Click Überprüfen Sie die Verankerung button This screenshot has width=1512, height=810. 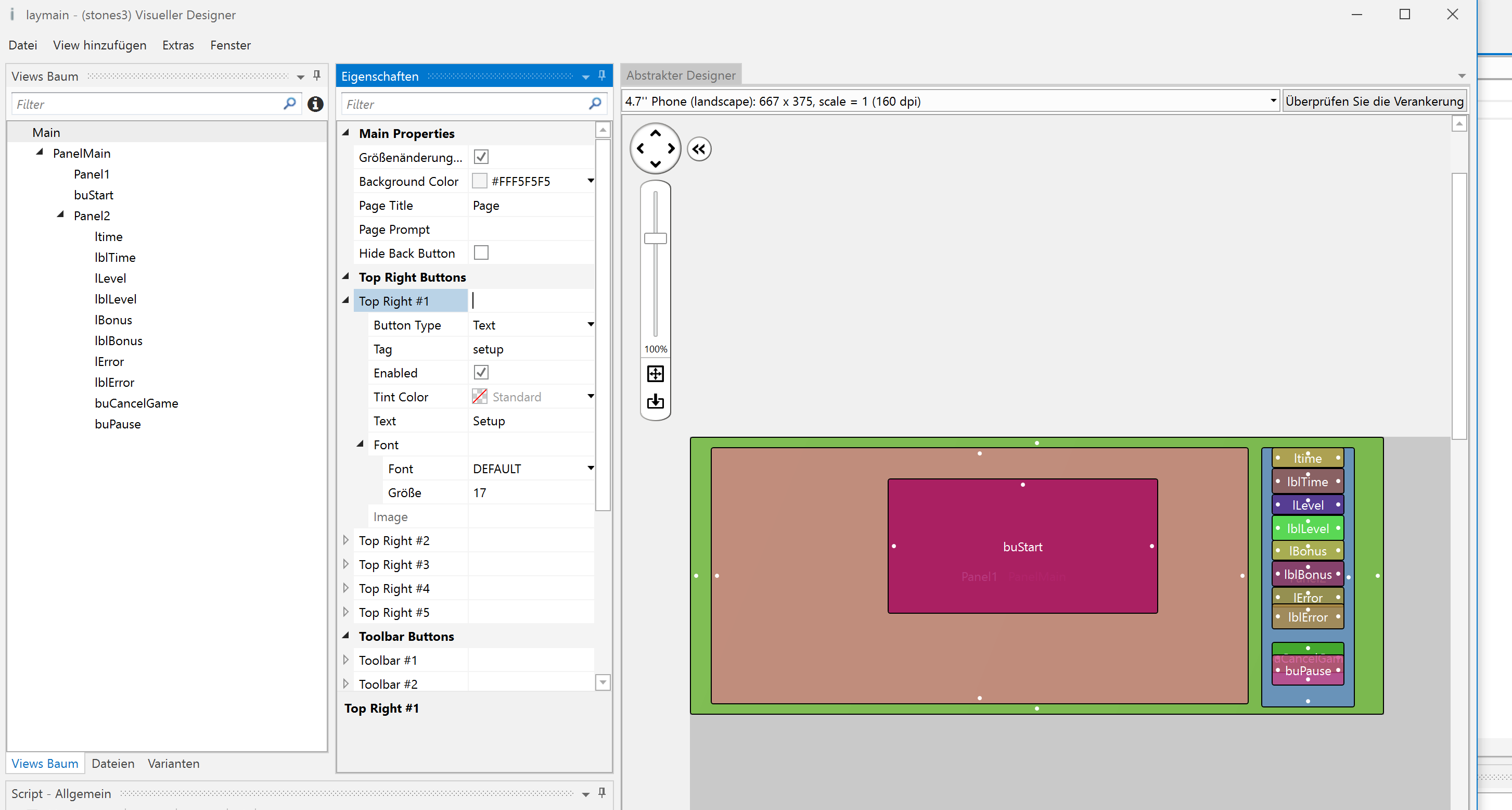(x=1374, y=101)
